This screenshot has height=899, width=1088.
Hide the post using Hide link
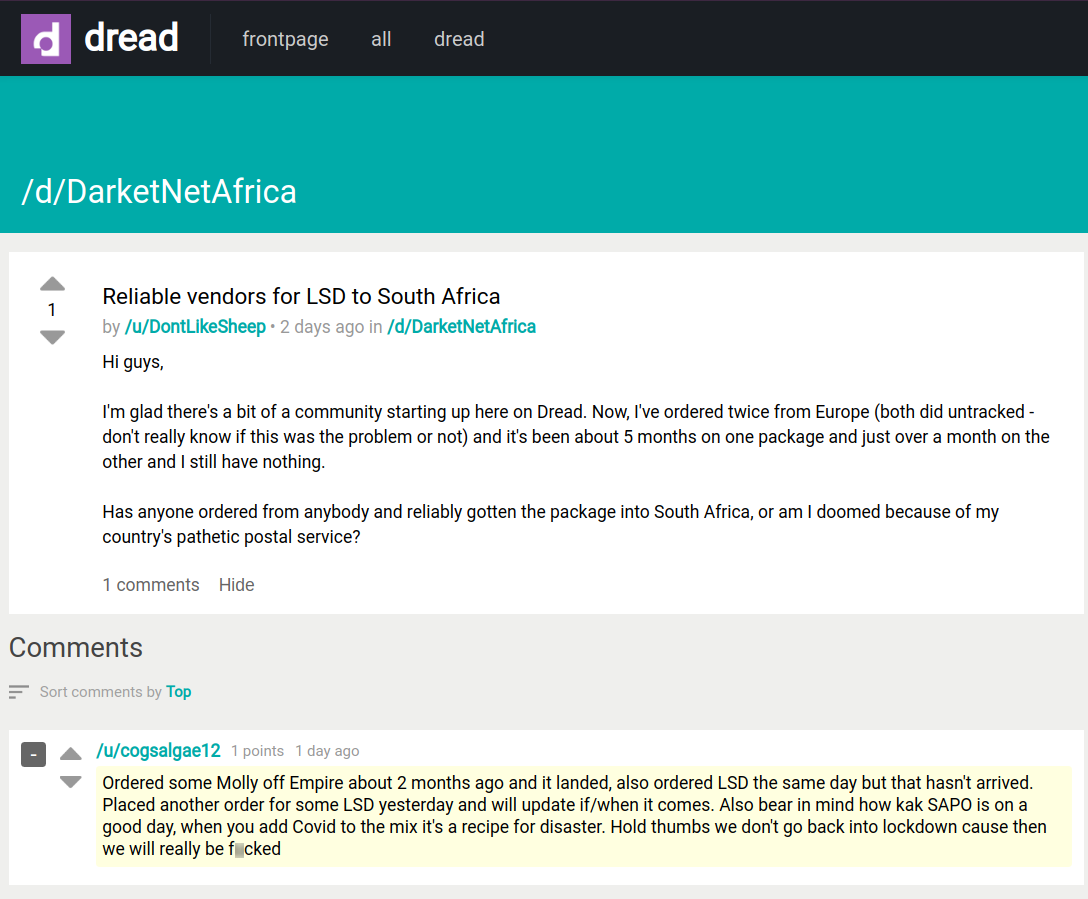coord(236,585)
